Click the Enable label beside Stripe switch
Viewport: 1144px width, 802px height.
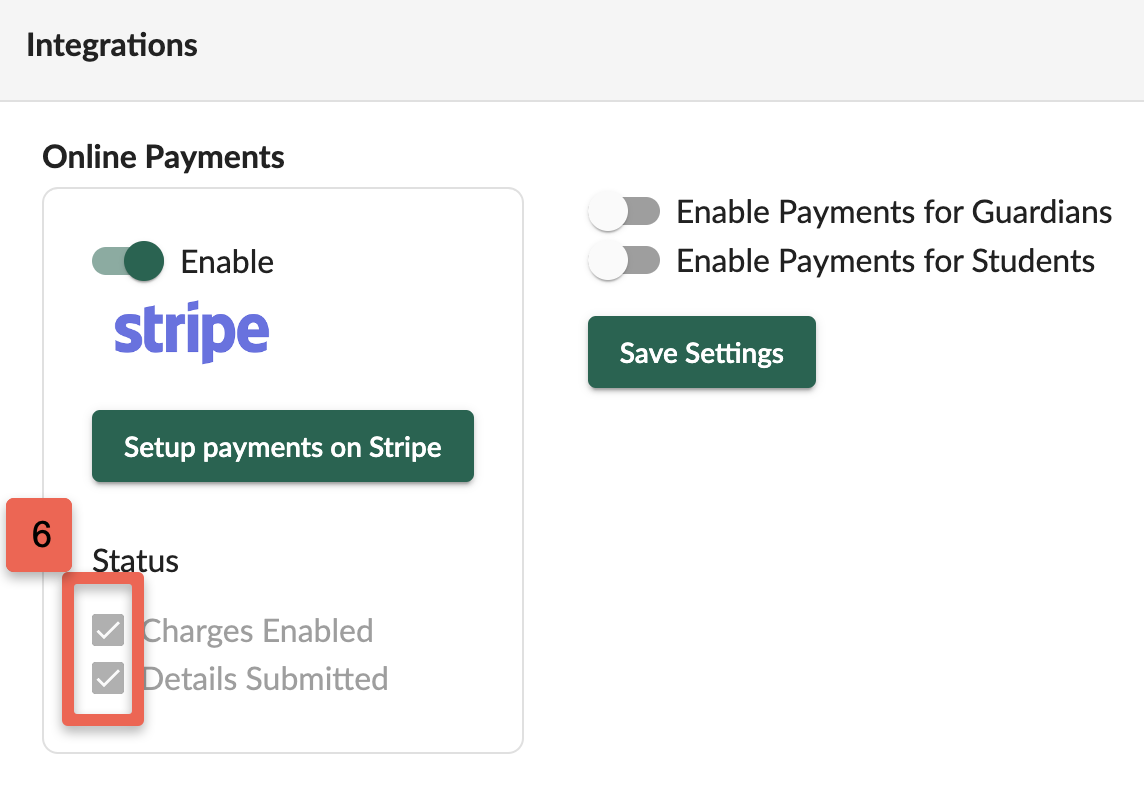click(x=227, y=262)
